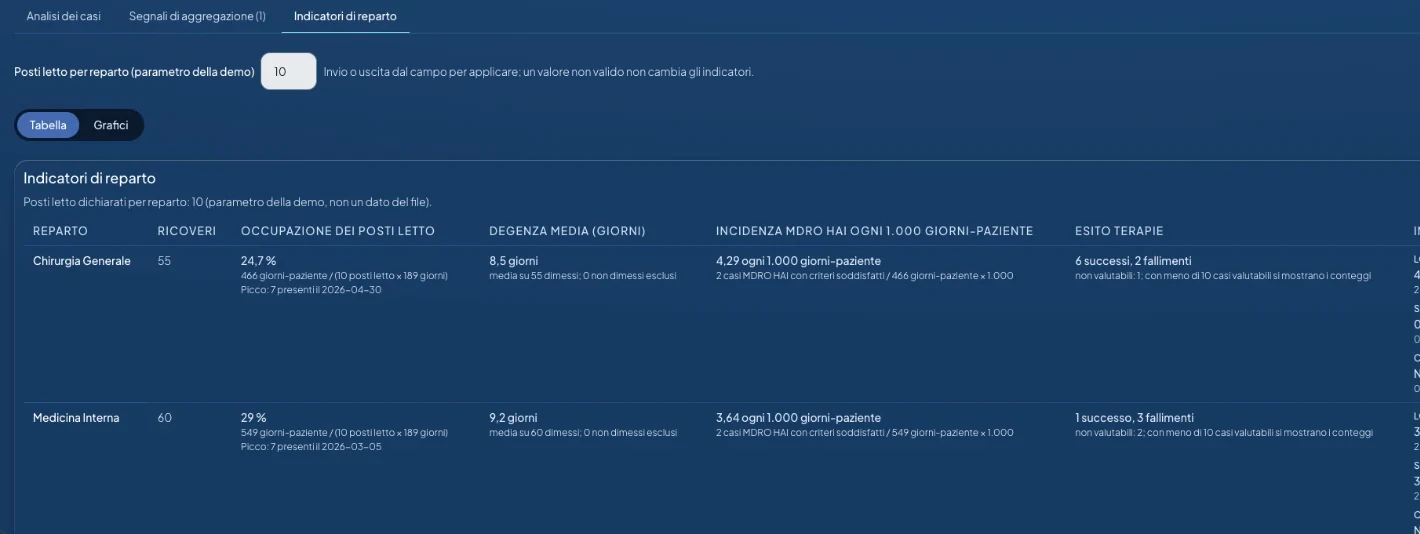Viewport: 1420px width, 534px height.
Task: Click the 6 successi, 2 fallimenti cell
Action: tap(1133, 261)
